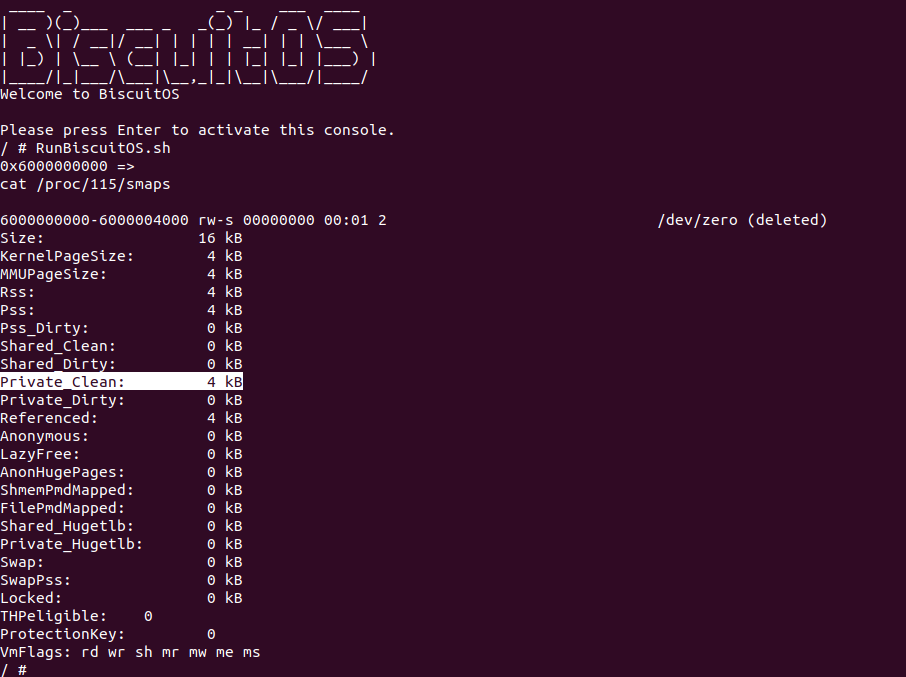Click the KernelPageSize line
906x677 pixels.
[x=121, y=256]
